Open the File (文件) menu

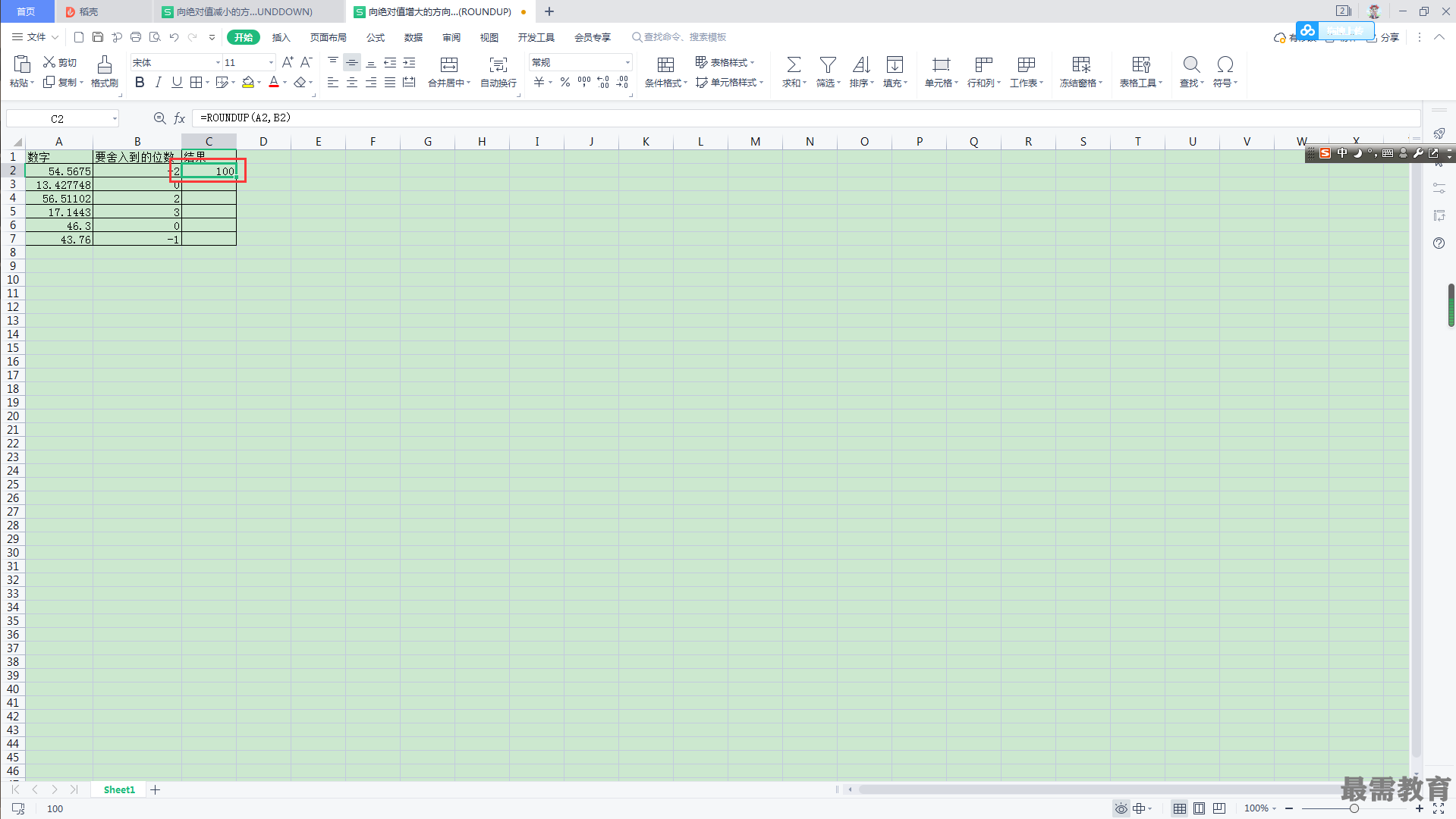[x=35, y=37]
